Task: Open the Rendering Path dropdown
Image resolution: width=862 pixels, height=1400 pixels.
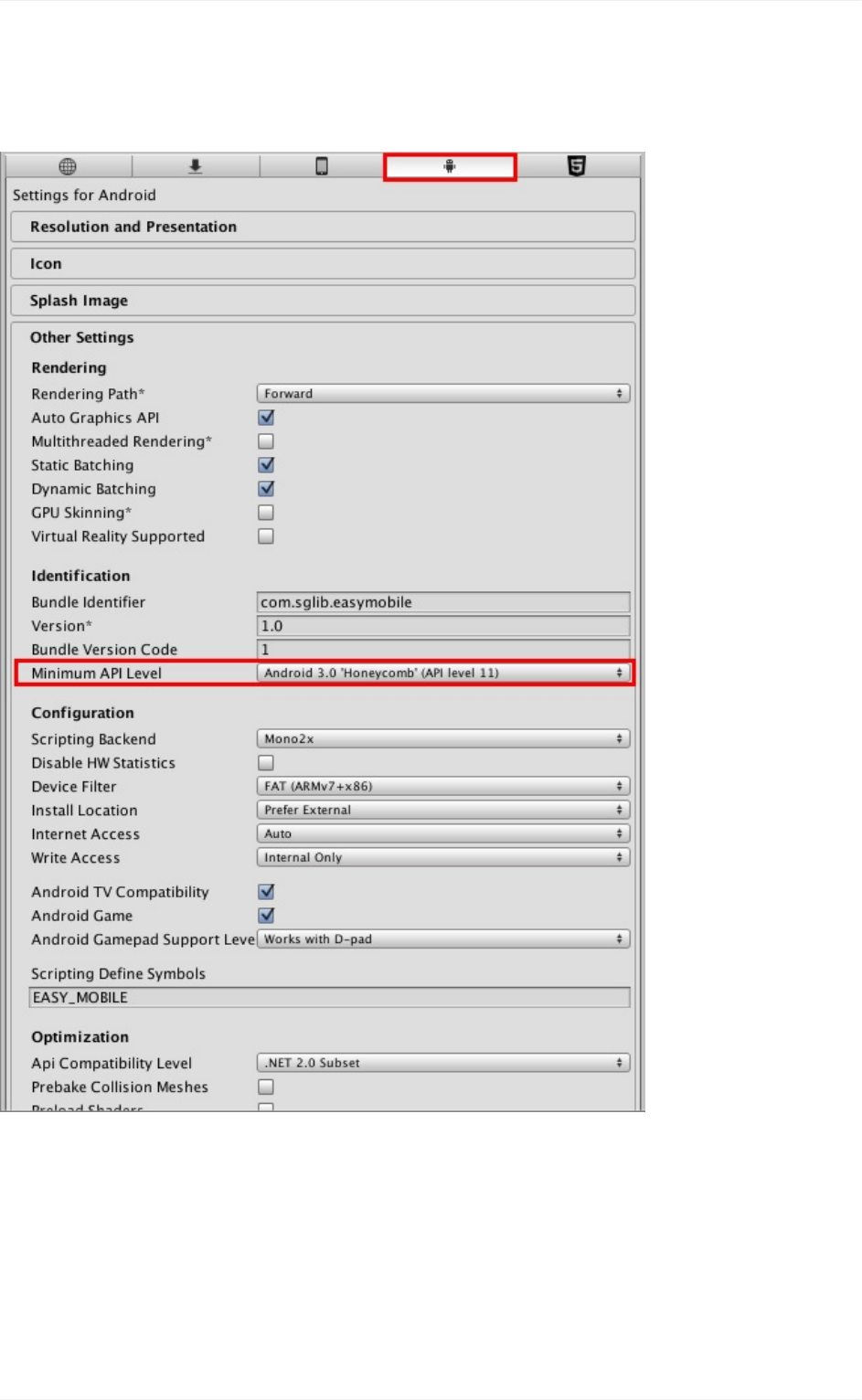Action: click(443, 394)
